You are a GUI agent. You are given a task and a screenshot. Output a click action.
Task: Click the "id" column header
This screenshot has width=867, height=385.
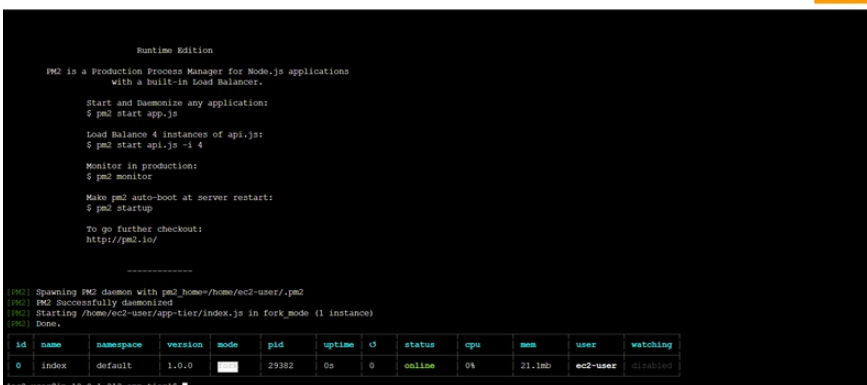pos(21,345)
